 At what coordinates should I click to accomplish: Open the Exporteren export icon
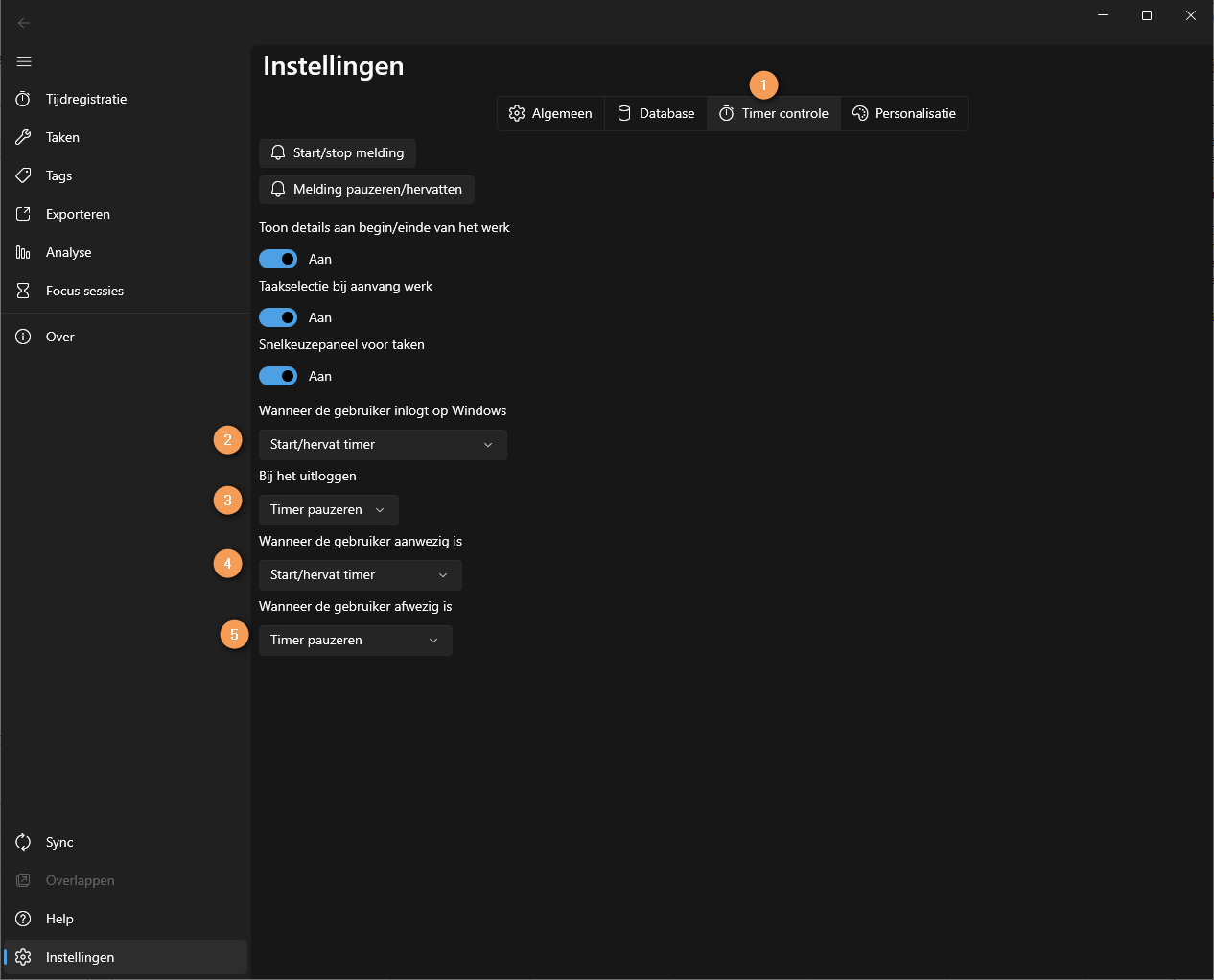24,214
